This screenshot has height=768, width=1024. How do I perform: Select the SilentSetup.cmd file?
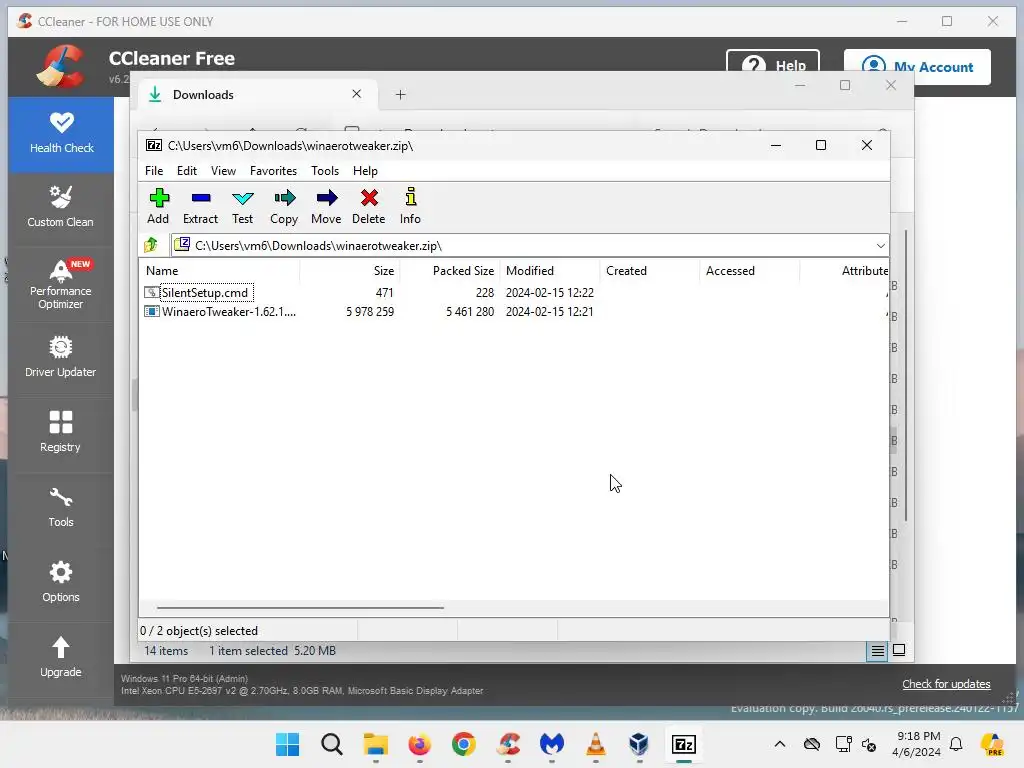pyautogui.click(x=205, y=293)
